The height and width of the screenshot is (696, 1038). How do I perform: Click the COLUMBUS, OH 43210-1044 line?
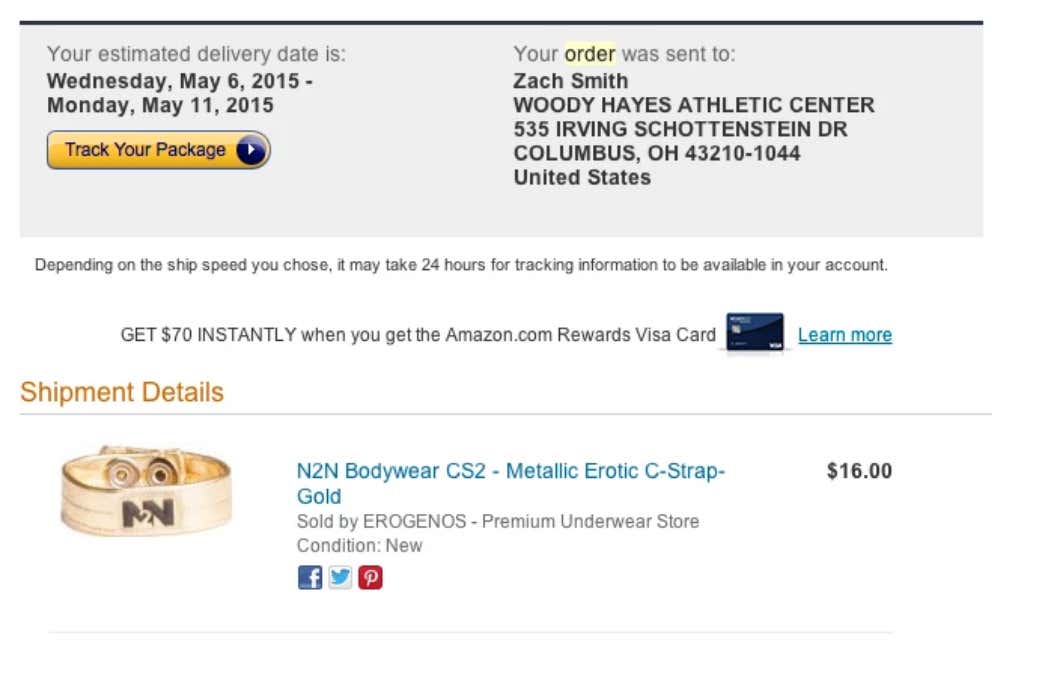click(657, 154)
